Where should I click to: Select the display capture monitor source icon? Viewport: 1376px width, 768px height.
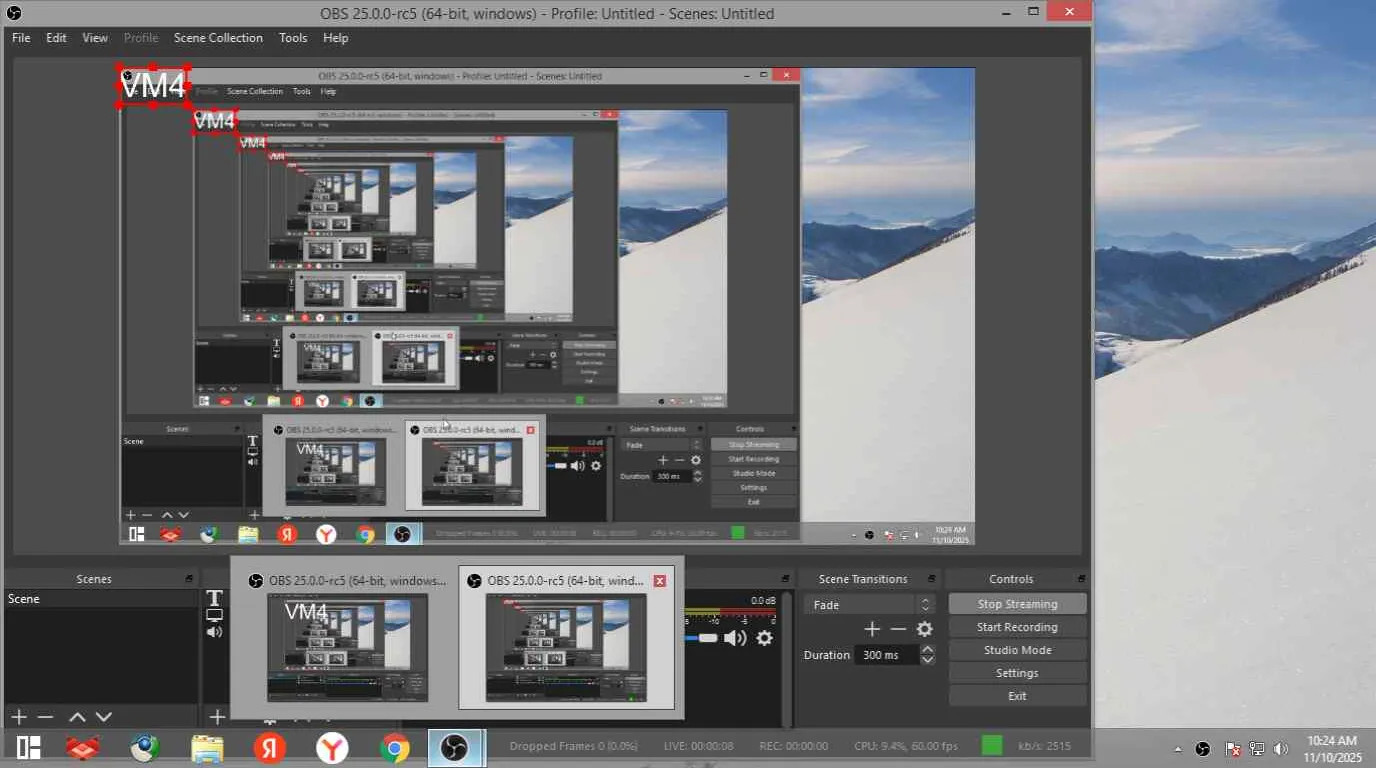(214, 615)
